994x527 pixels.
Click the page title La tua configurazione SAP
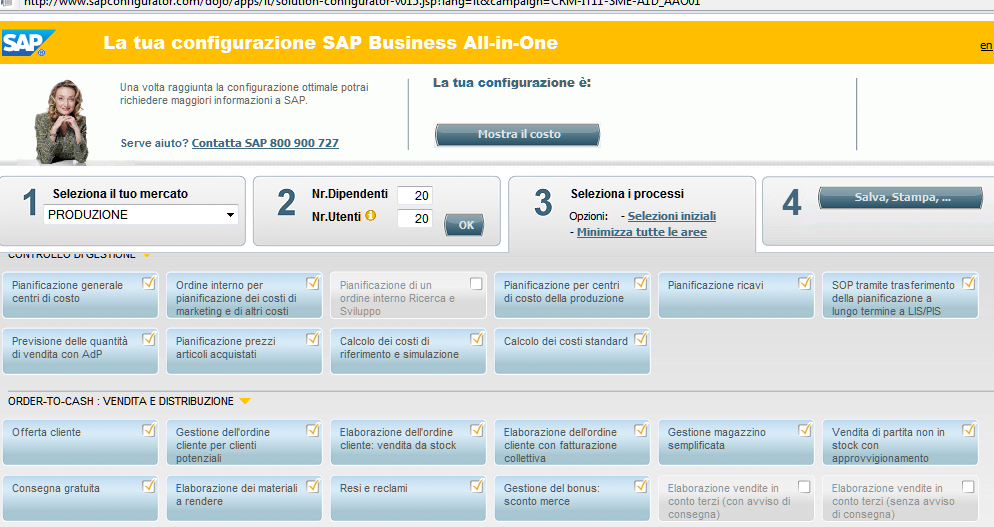tap(330, 43)
